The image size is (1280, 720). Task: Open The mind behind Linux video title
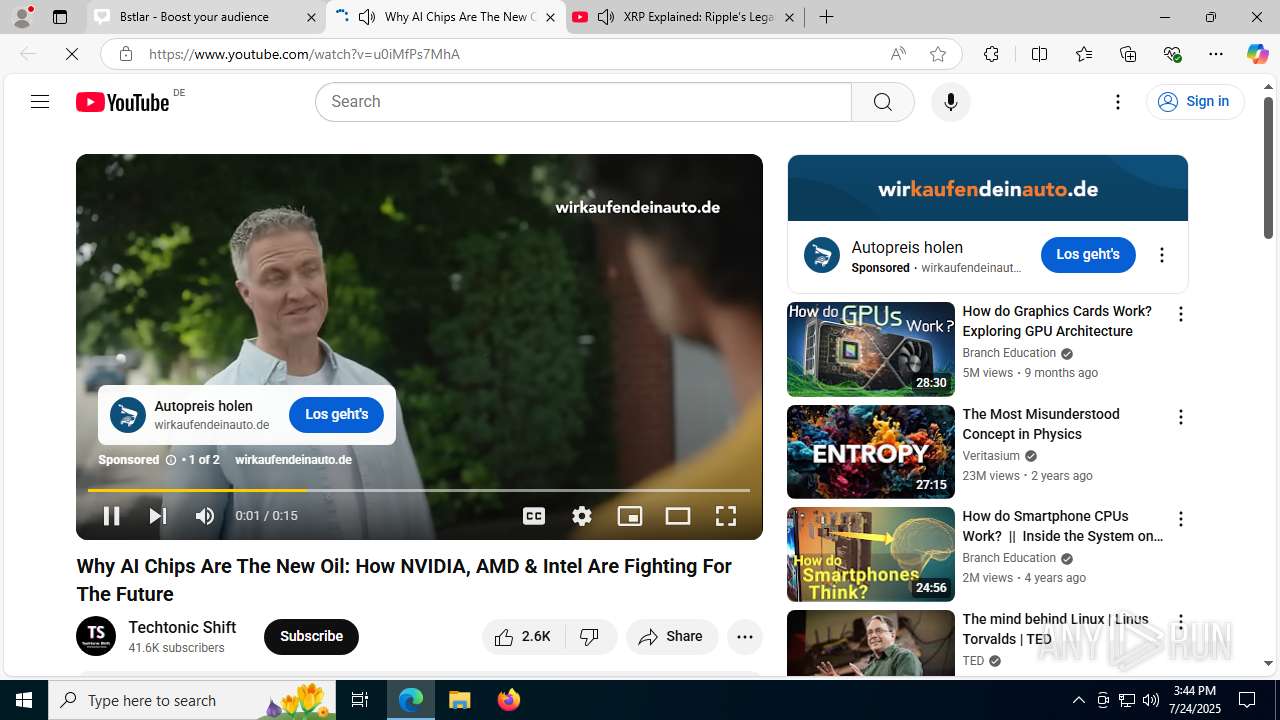[x=1055, y=629]
